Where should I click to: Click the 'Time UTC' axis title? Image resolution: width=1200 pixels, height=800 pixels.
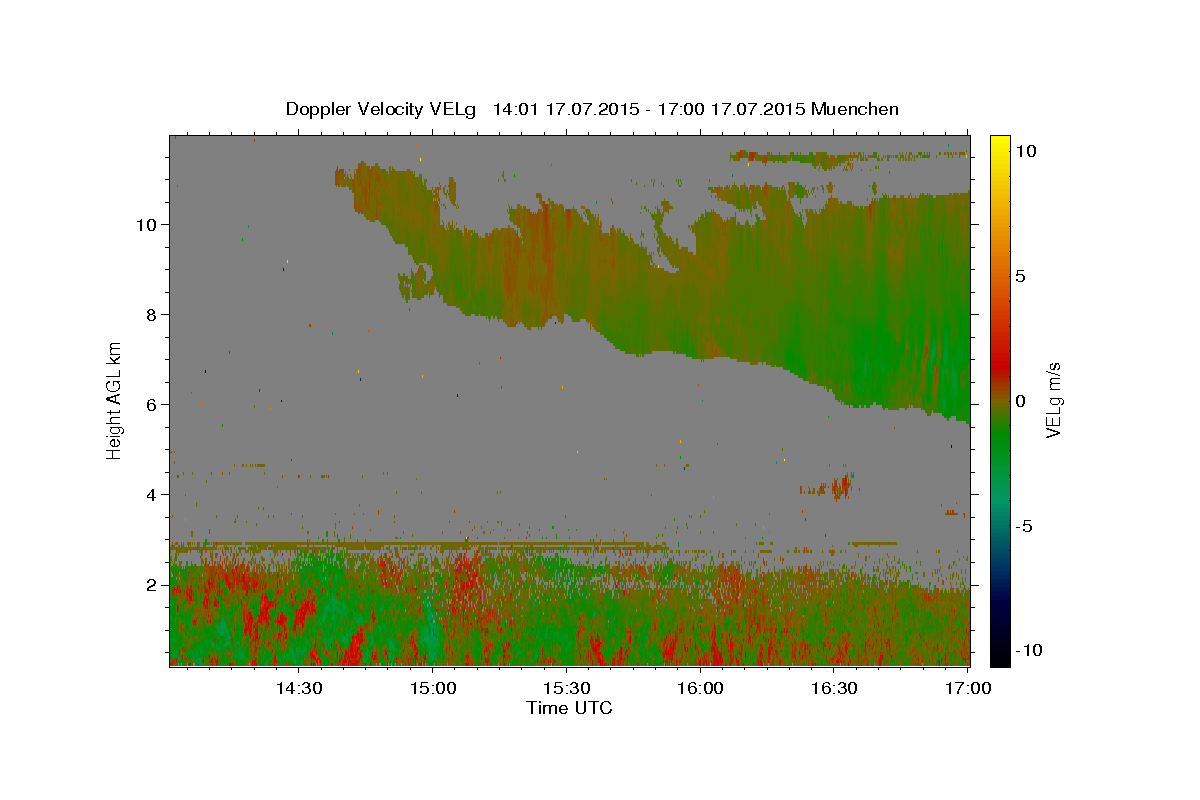[x=569, y=708]
